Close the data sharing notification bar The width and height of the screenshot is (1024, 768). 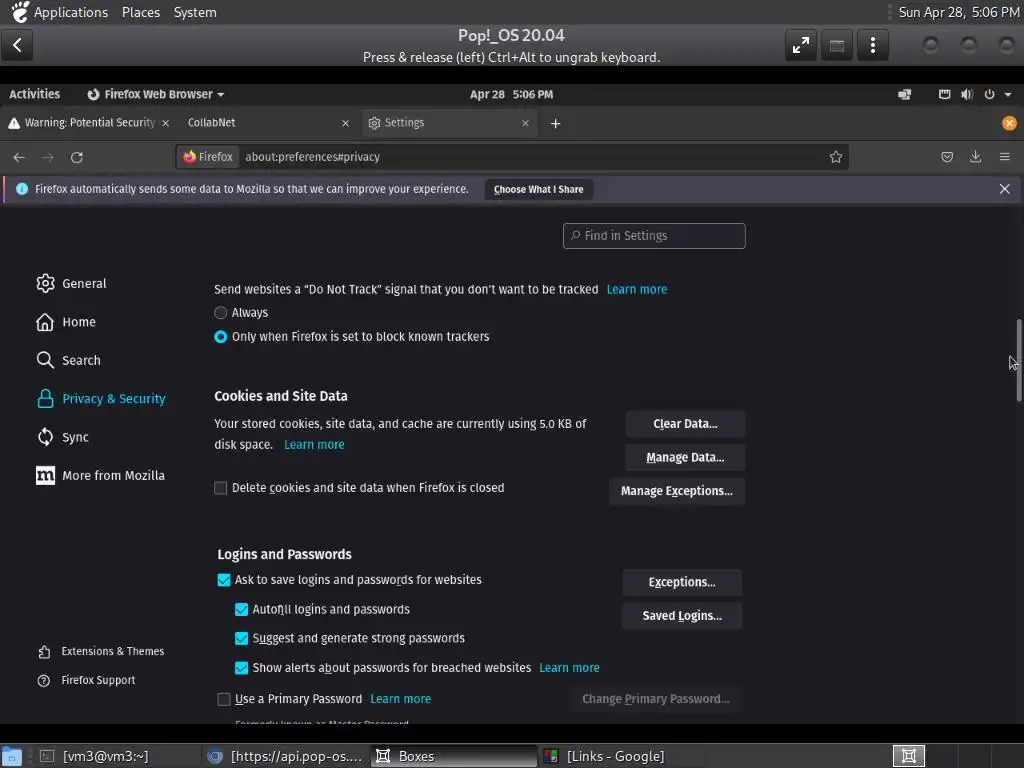tap(1004, 189)
